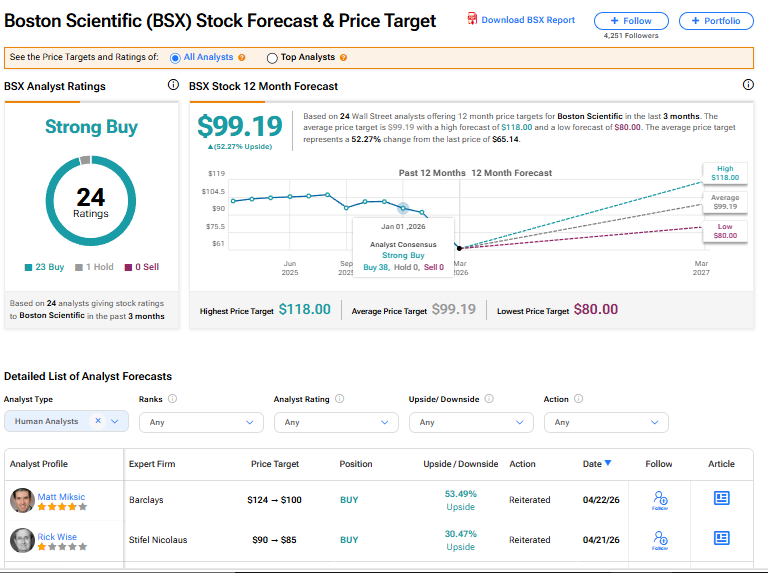
Task: Click follow analyst icon for Matt Miksic
Action: click(x=660, y=500)
